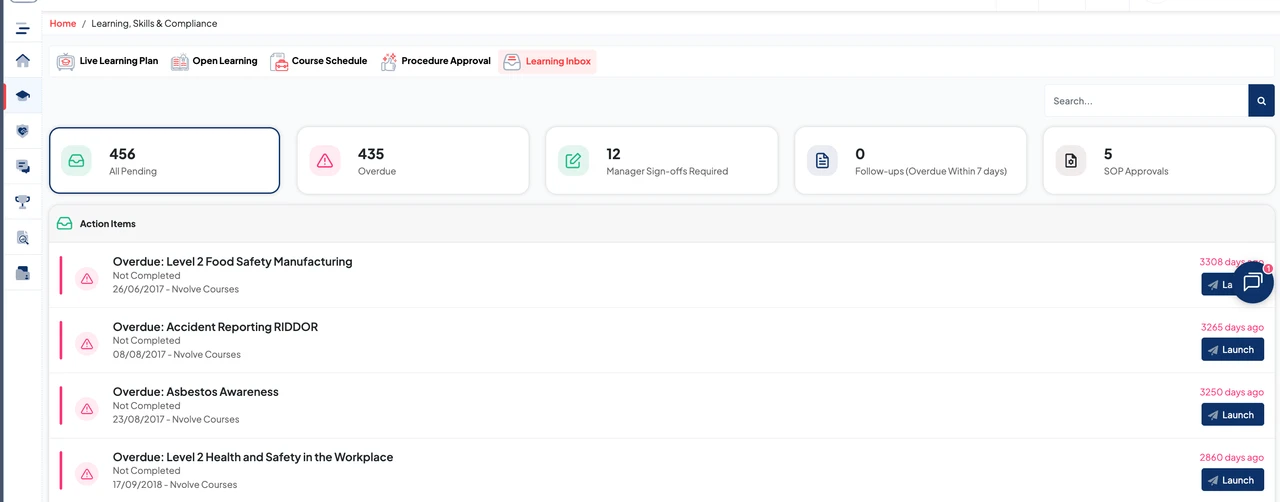Open the trophy icon in the sidebar
The width and height of the screenshot is (1280, 502).
point(22,202)
